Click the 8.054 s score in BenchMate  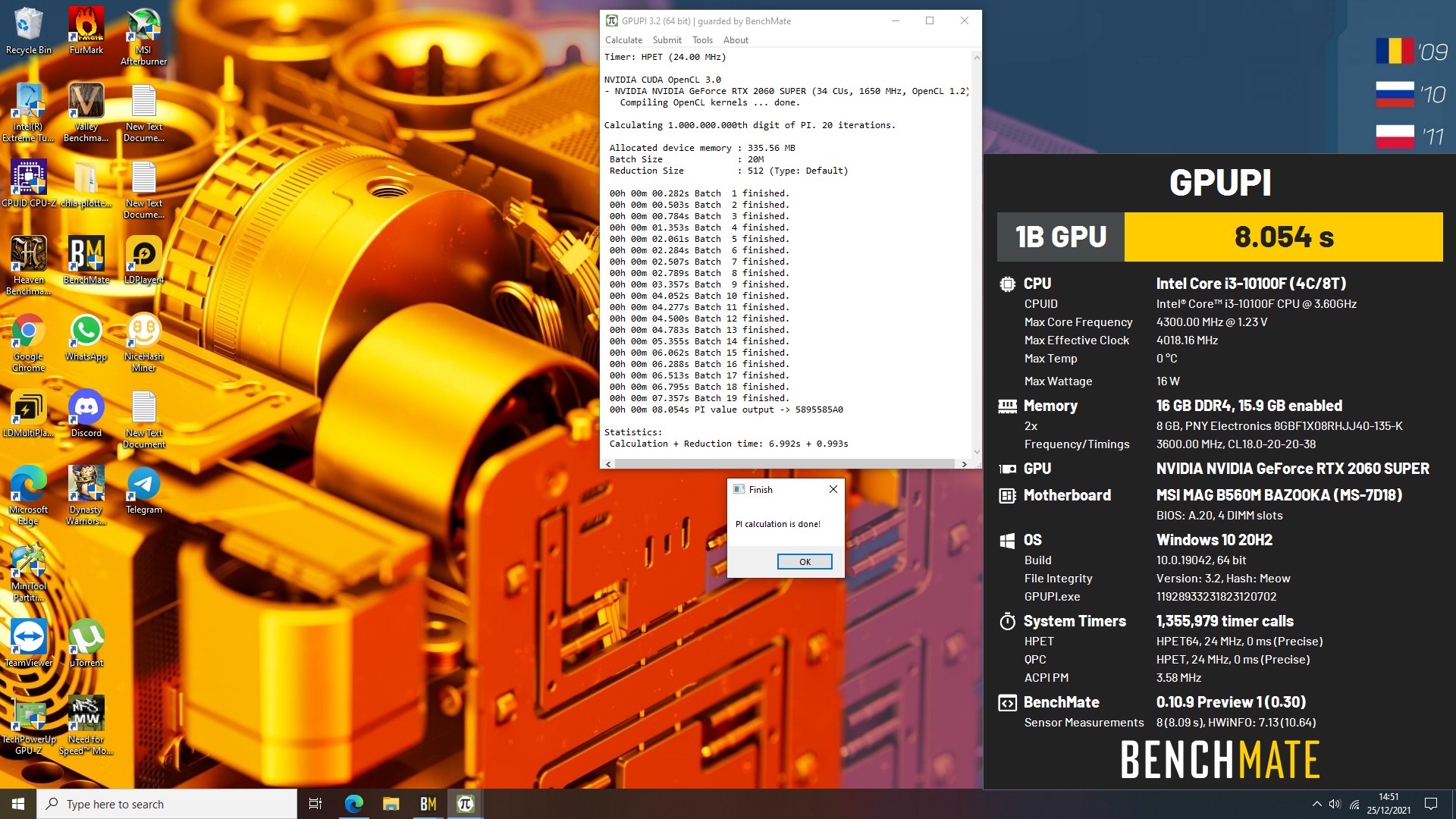click(x=1283, y=237)
